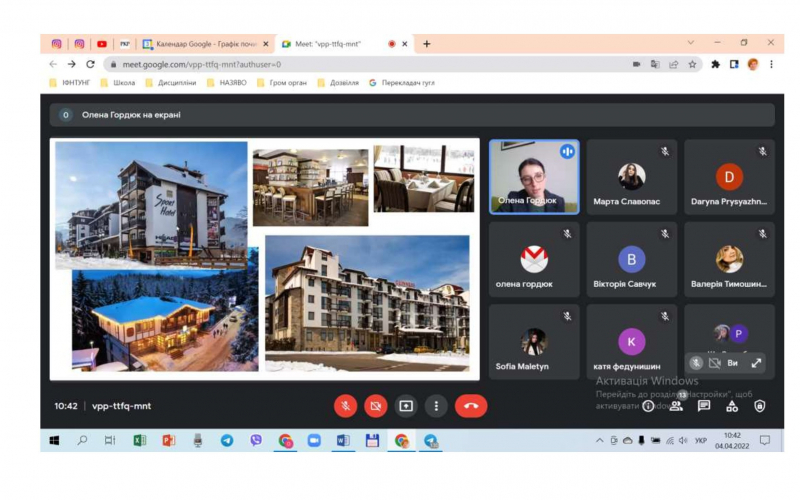Open the host controls lock icon
800x500 pixels.
[760, 406]
